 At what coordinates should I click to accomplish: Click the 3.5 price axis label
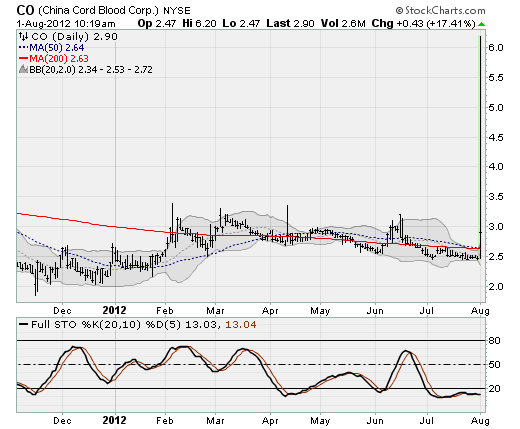click(495, 196)
